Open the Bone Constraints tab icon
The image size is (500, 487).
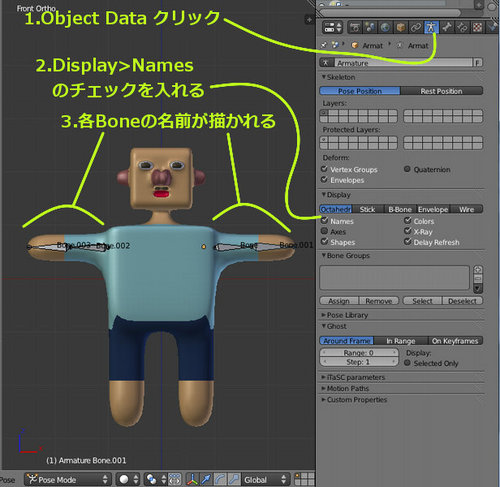tap(462, 28)
